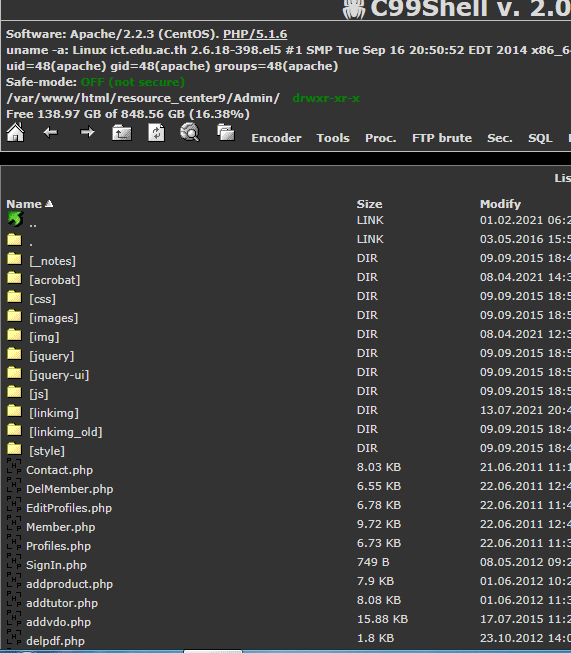Open the Contact.php file
The height and width of the screenshot is (653, 571).
(60, 470)
